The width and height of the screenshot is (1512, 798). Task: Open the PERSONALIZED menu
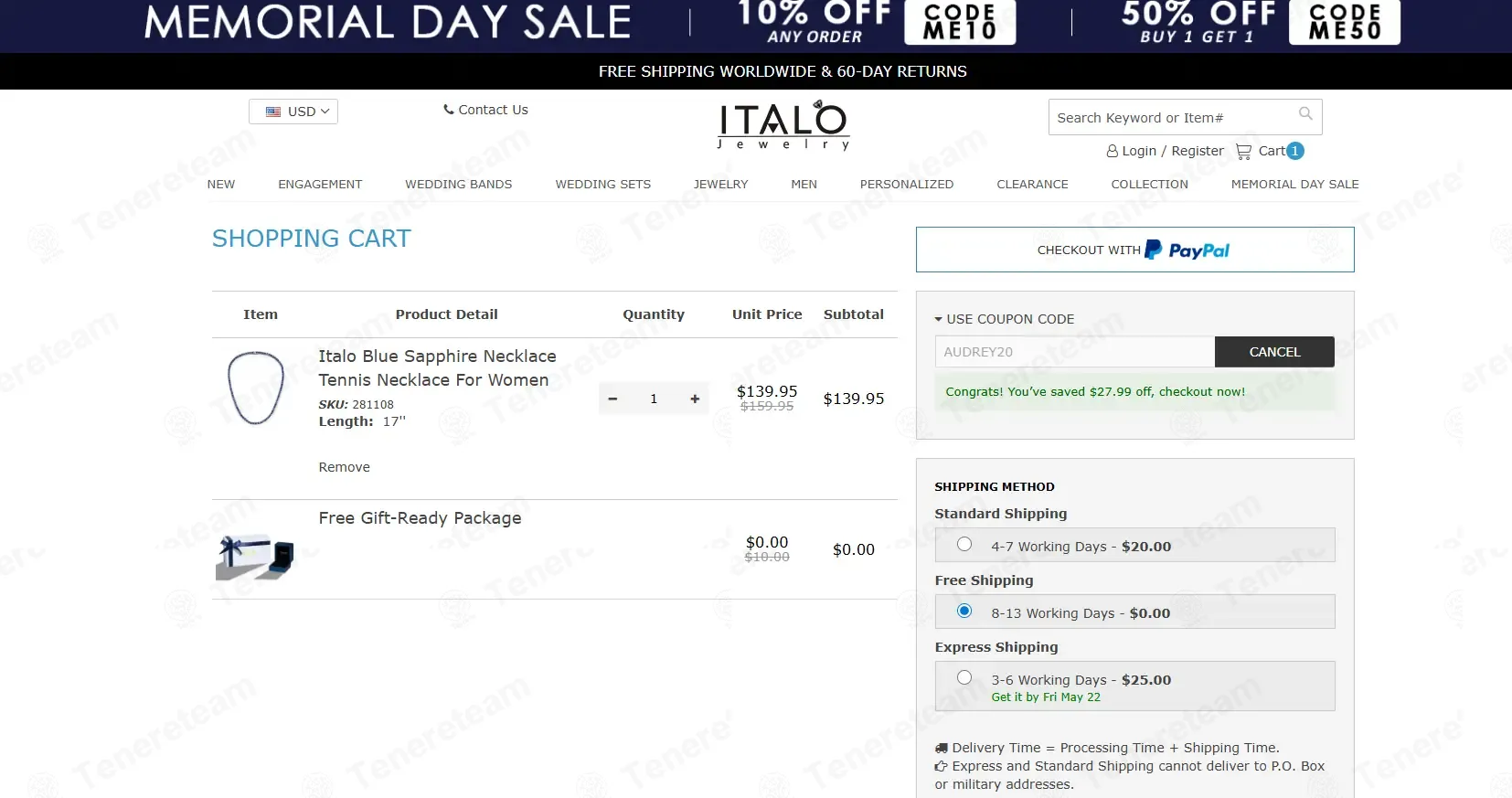[x=907, y=184]
